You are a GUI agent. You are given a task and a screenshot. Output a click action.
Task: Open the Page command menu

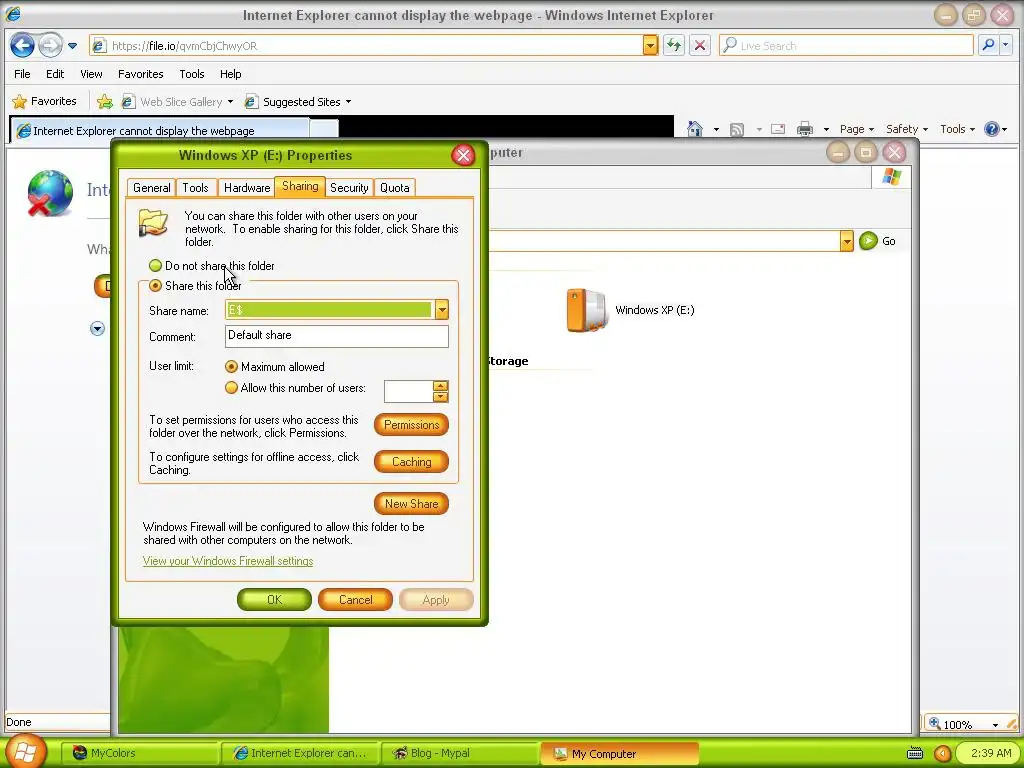[857, 129]
